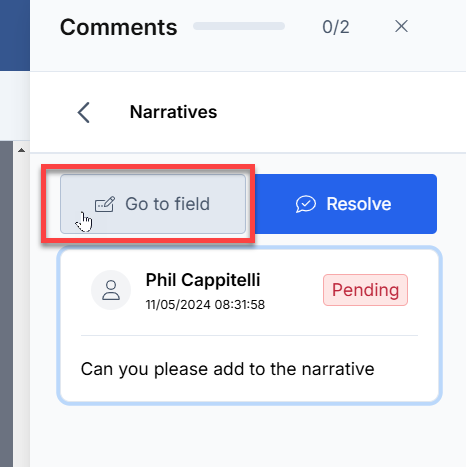This screenshot has height=467, width=466.
Task: Click the comments progress bar
Action: pos(239,26)
